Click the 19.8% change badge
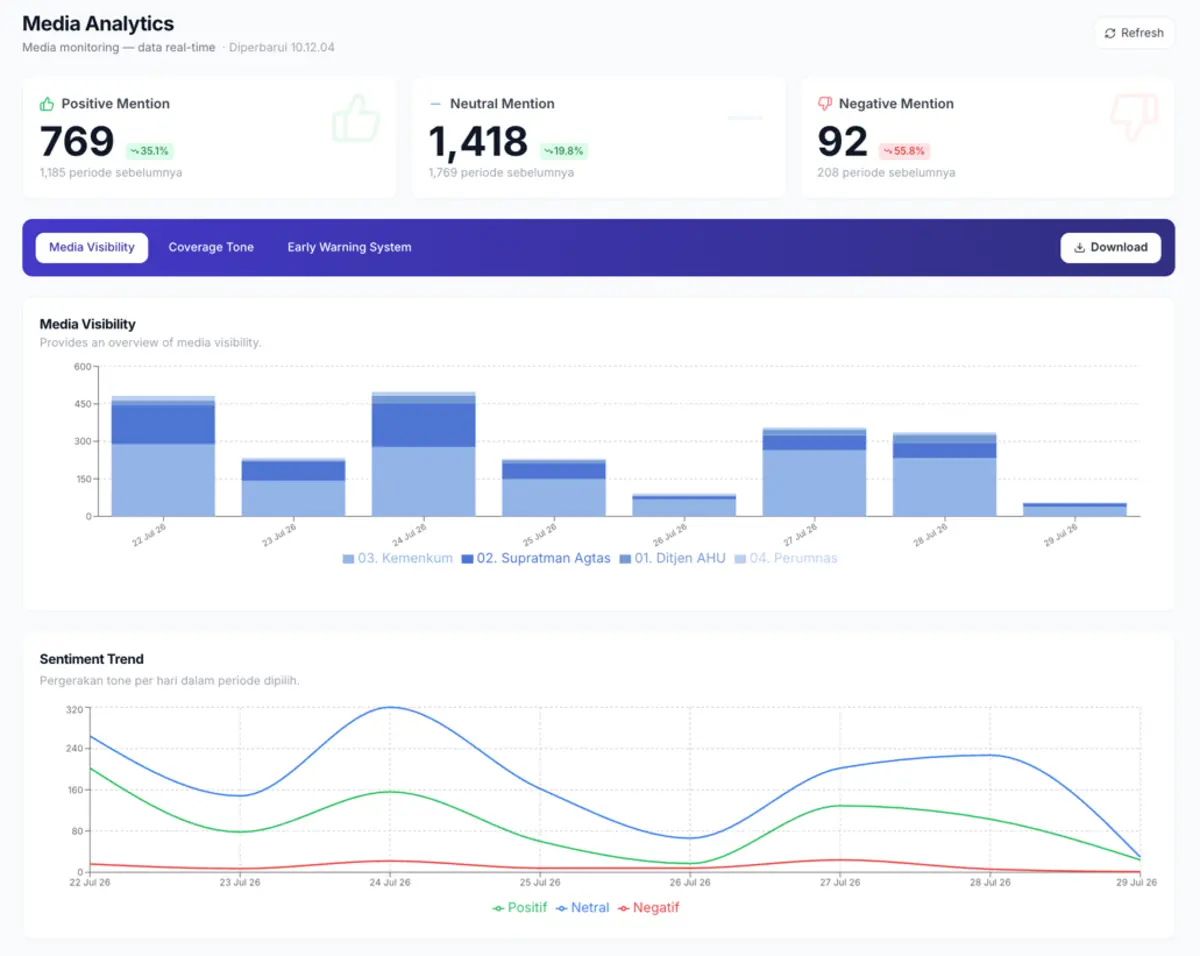The width and height of the screenshot is (1200, 956). tap(564, 151)
